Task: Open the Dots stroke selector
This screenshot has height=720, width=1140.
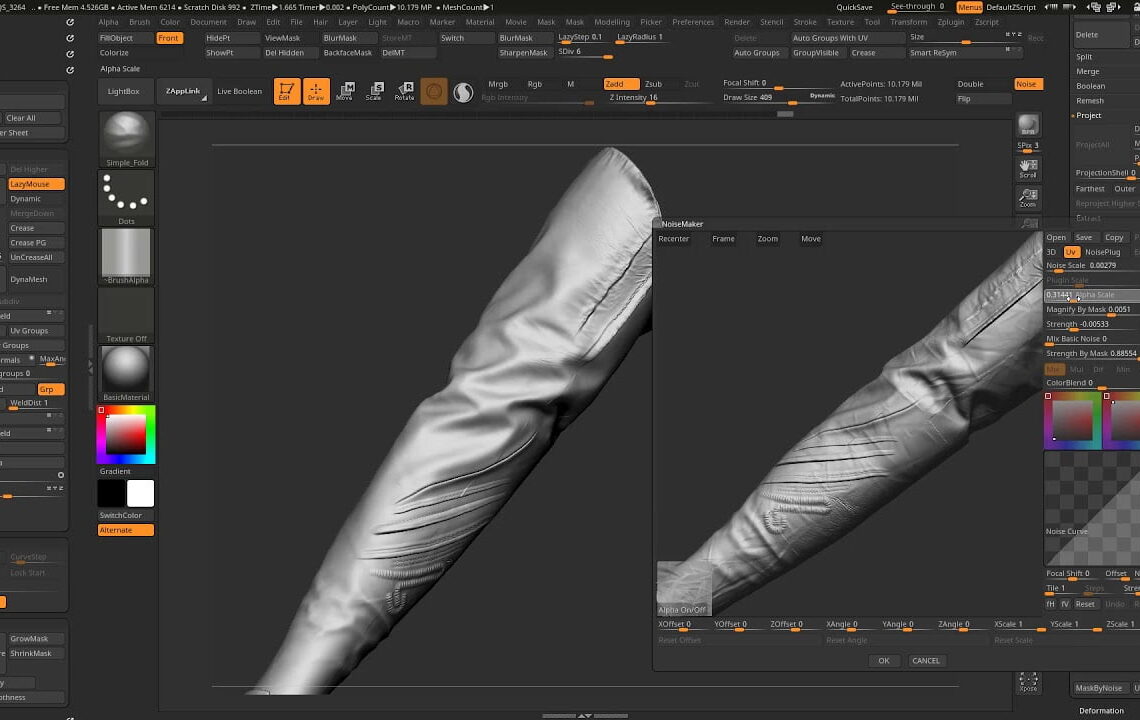Action: click(125, 193)
